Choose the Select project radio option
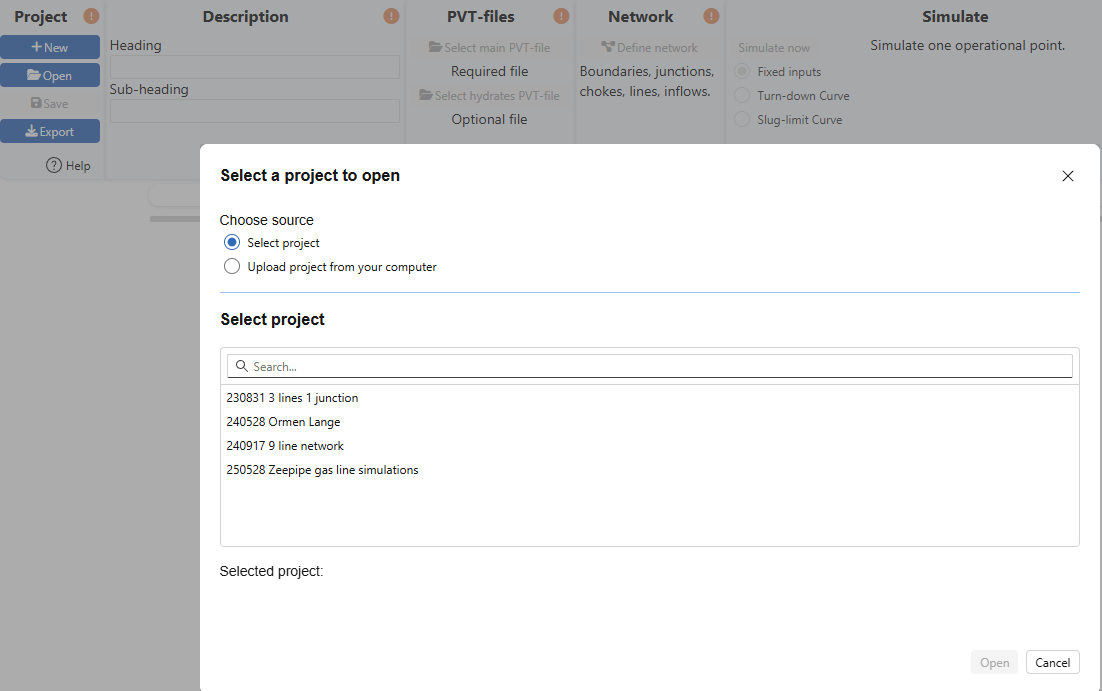 [x=232, y=243]
